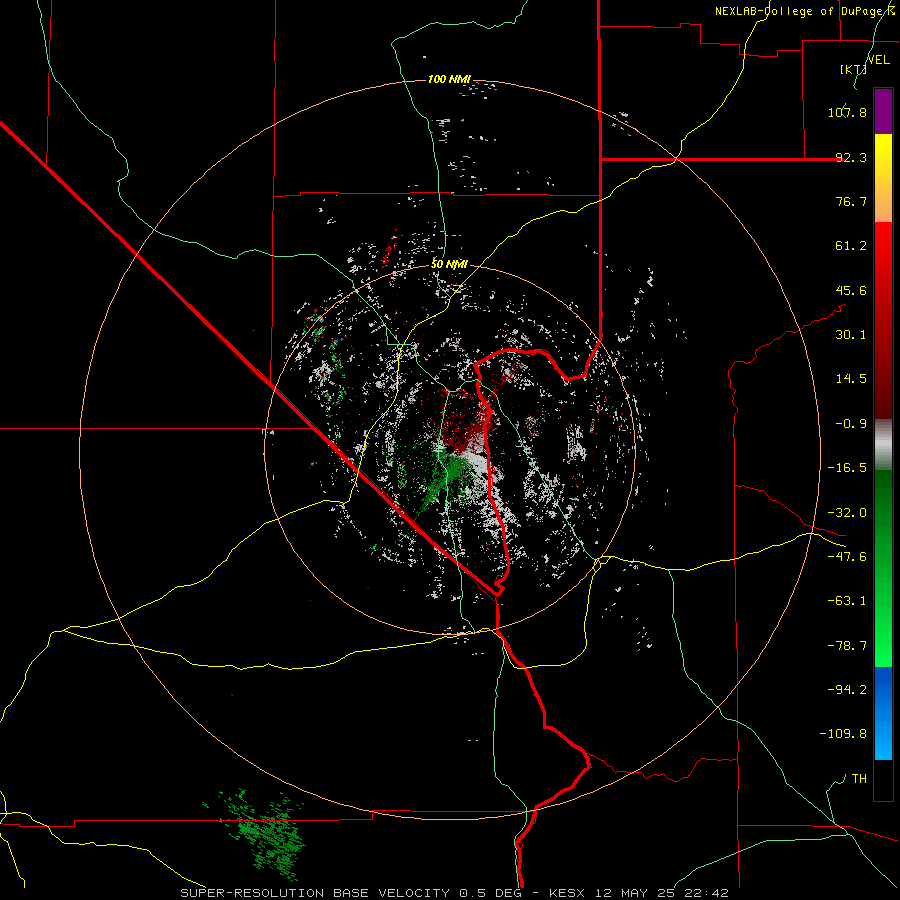Select the 14.5 scale value
This screenshot has width=900, height=900.
[x=851, y=379]
